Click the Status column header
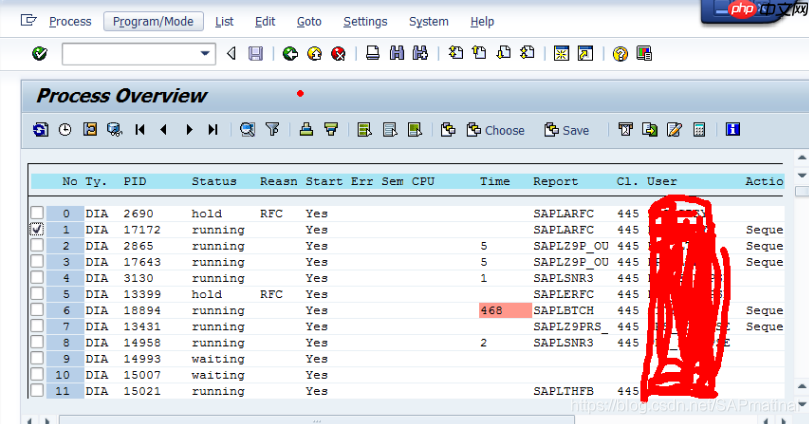Image resolution: width=809 pixels, height=424 pixels. [214, 182]
